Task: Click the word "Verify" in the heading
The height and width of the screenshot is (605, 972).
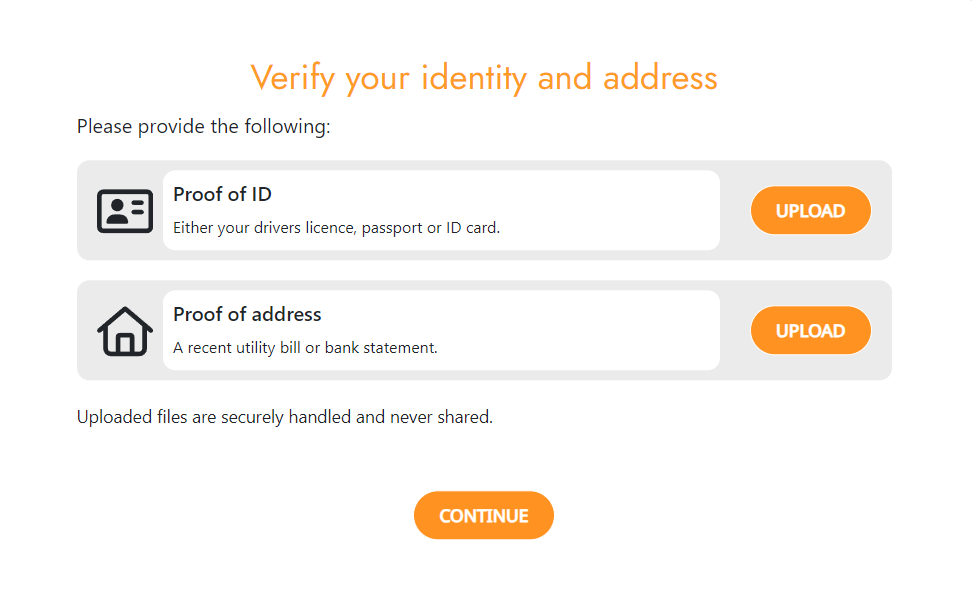Action: [x=292, y=78]
